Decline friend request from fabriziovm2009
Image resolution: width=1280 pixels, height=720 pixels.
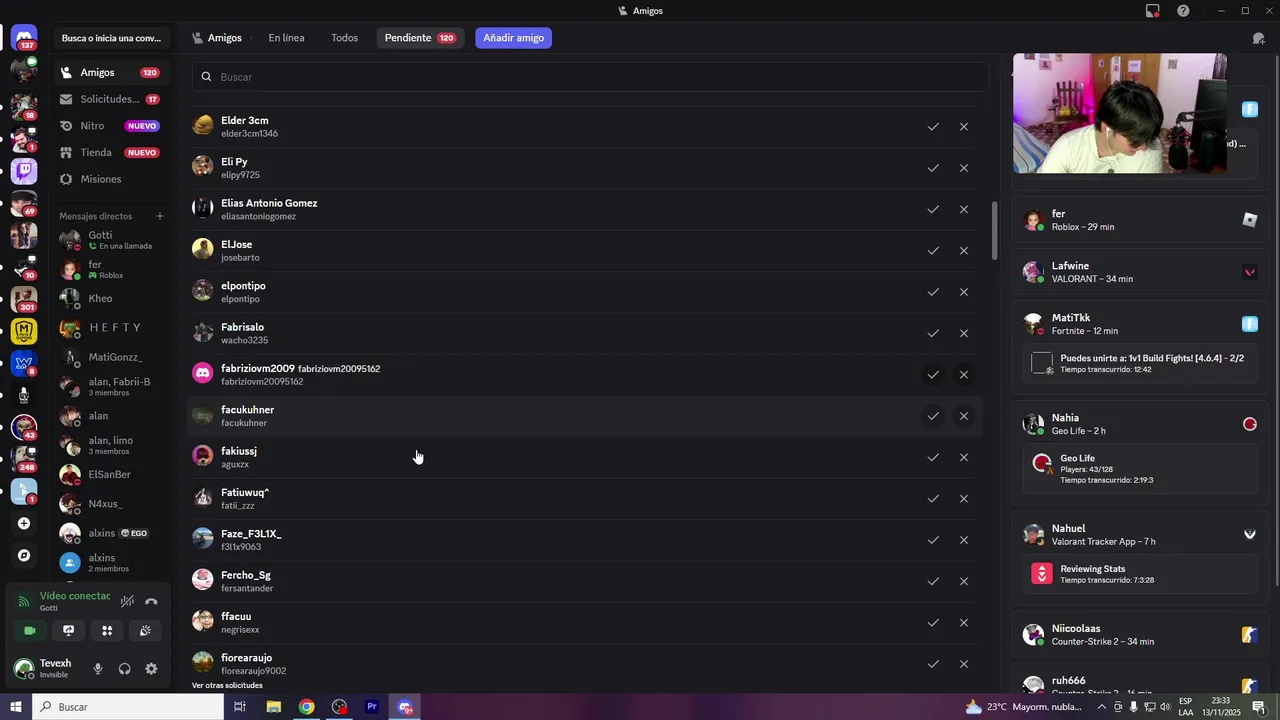(964, 375)
